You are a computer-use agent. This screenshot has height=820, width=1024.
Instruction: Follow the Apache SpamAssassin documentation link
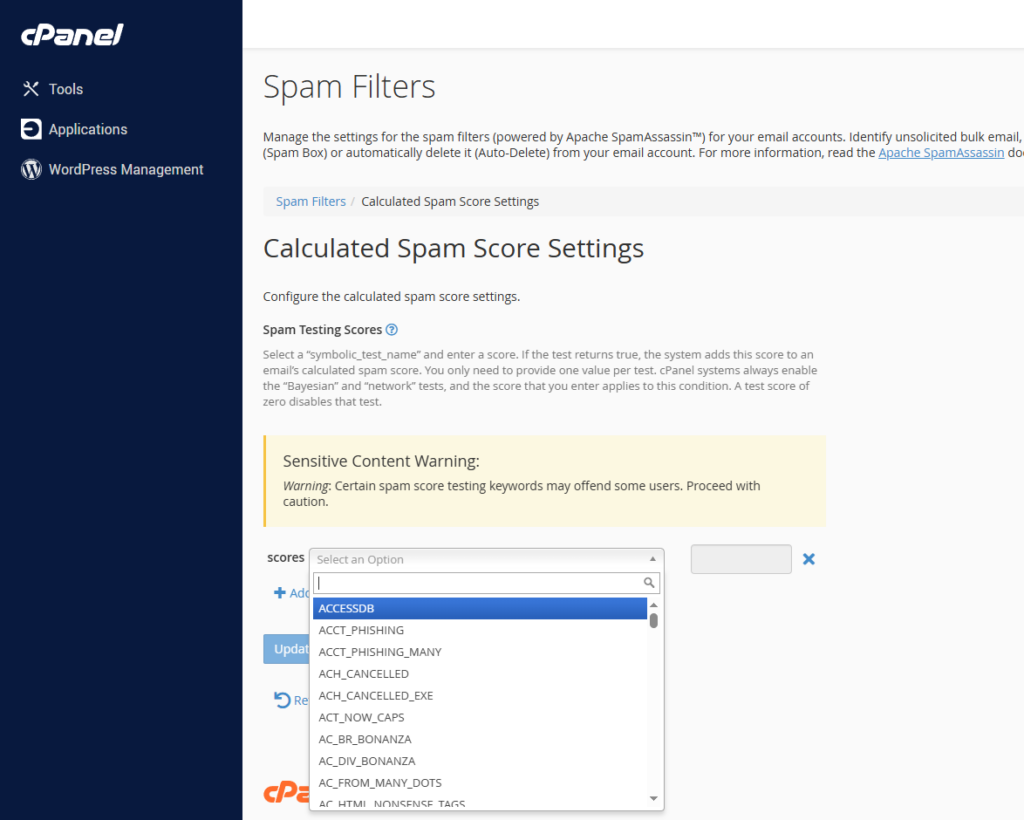(940, 153)
